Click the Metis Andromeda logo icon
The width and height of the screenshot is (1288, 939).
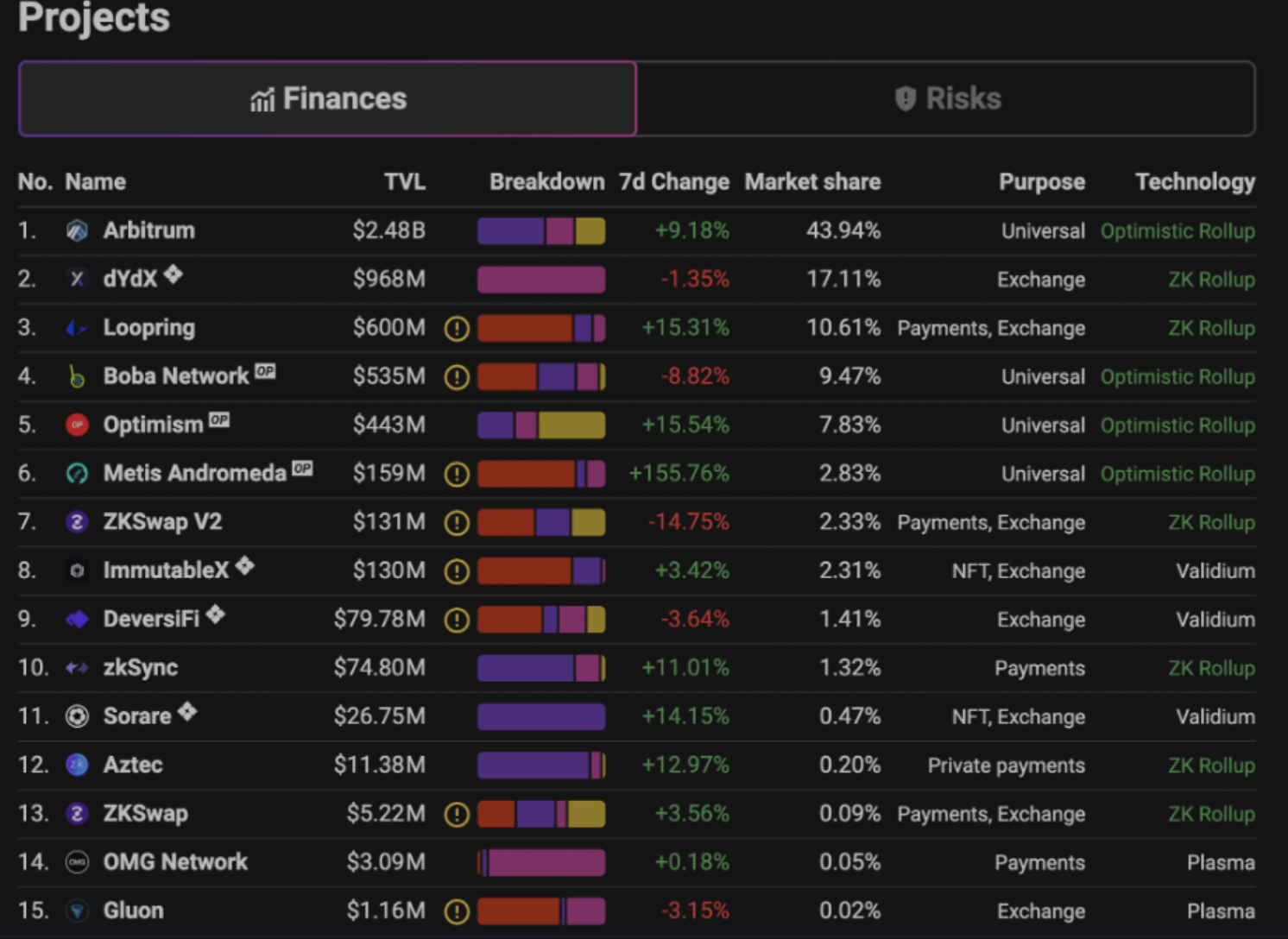77,474
